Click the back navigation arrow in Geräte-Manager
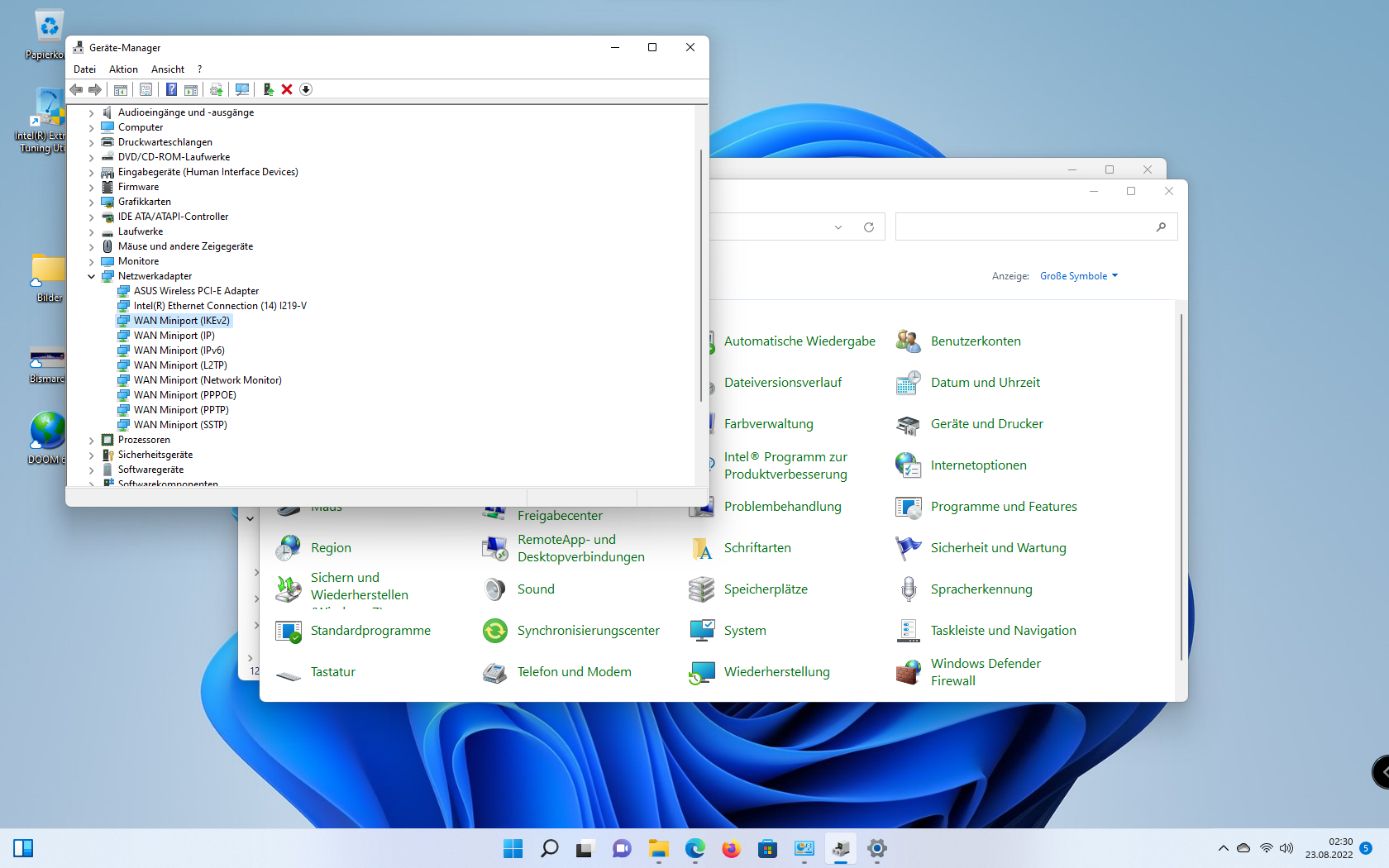The height and width of the screenshot is (868, 1389). (x=76, y=89)
